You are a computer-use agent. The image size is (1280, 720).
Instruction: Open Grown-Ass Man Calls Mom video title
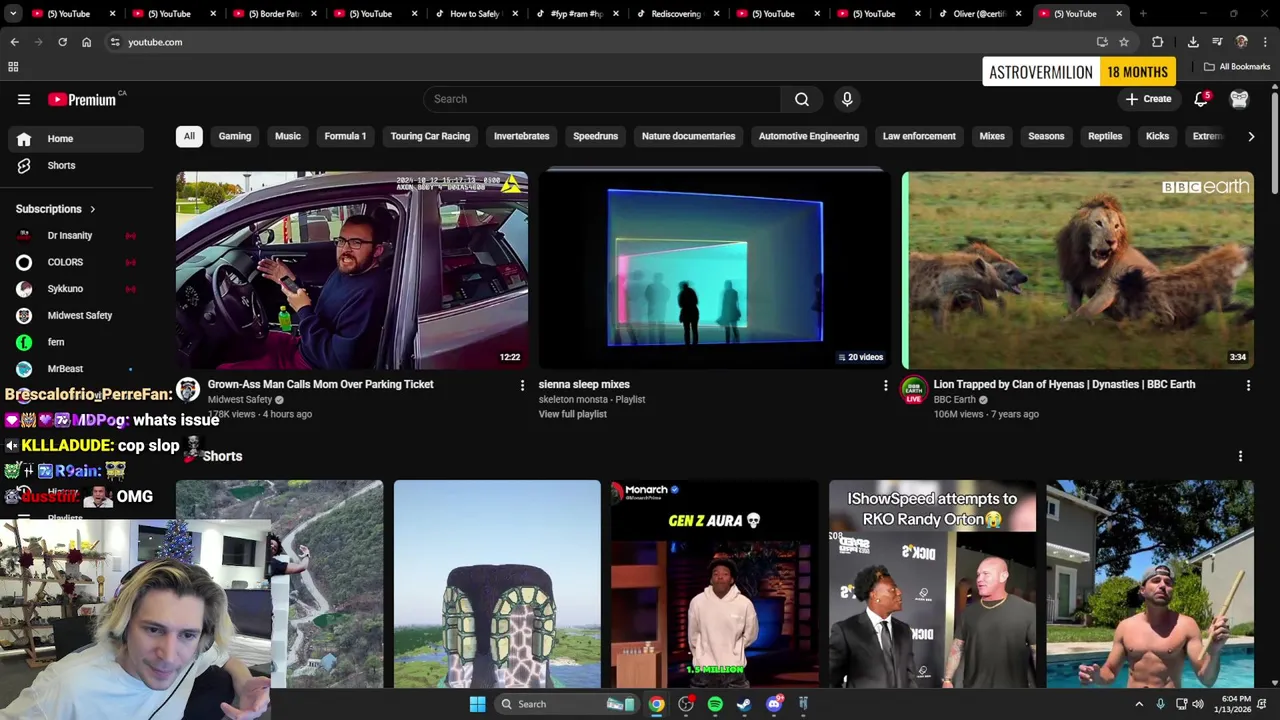tap(320, 384)
